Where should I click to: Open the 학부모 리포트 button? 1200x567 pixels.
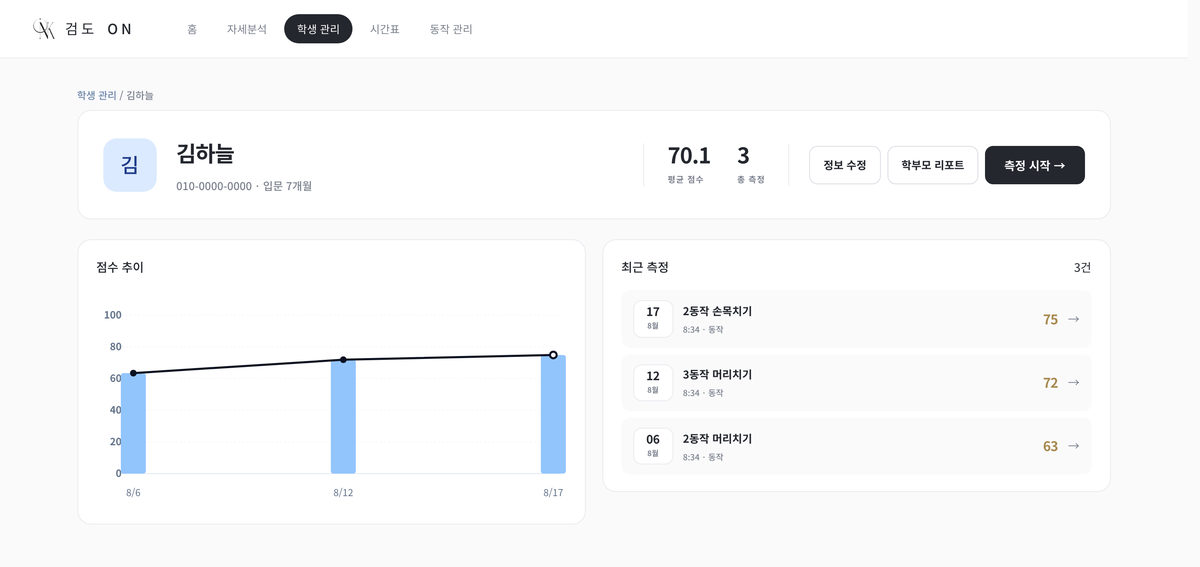[932, 165]
